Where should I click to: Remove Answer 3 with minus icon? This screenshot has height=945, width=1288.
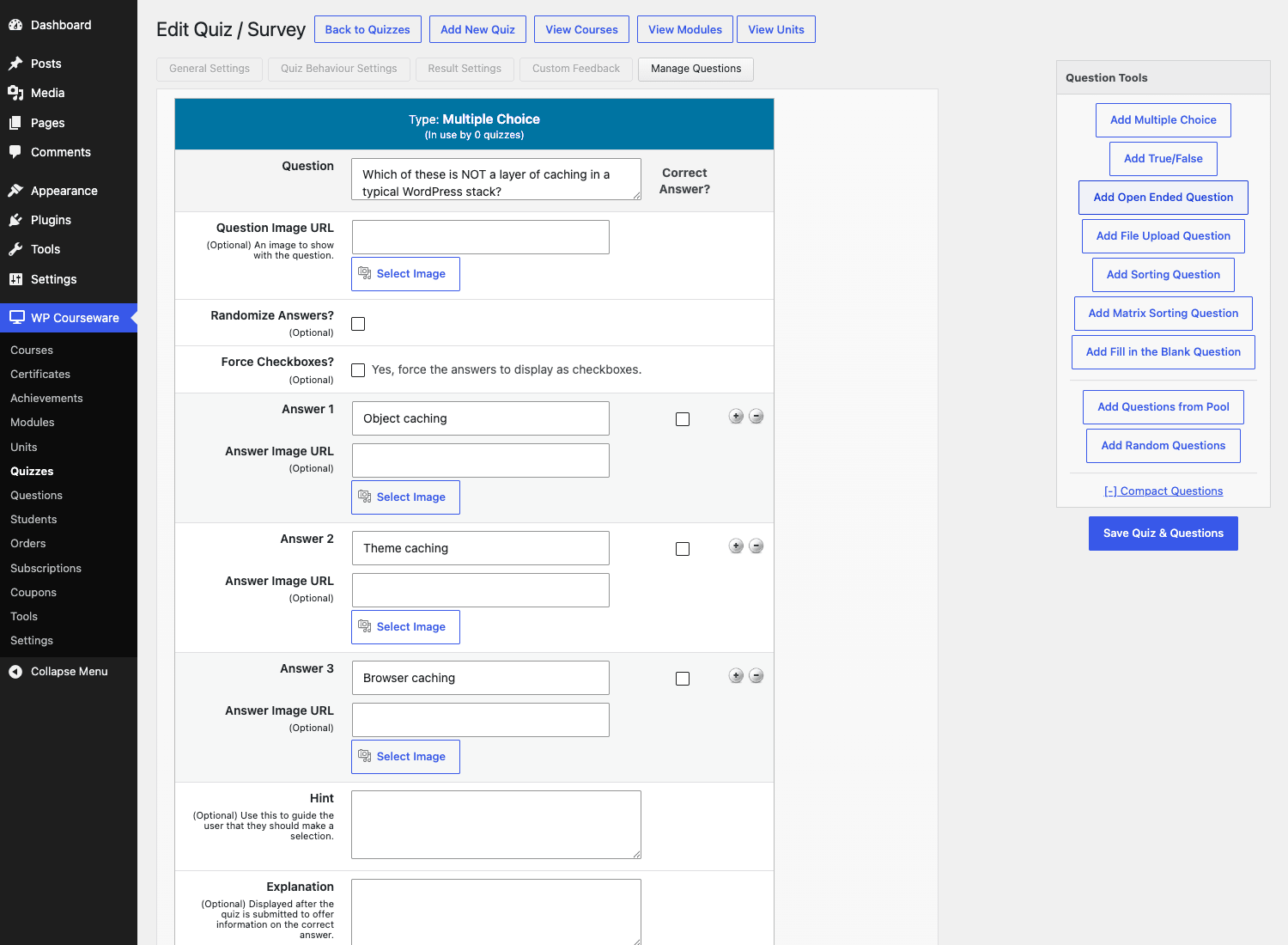coord(756,676)
